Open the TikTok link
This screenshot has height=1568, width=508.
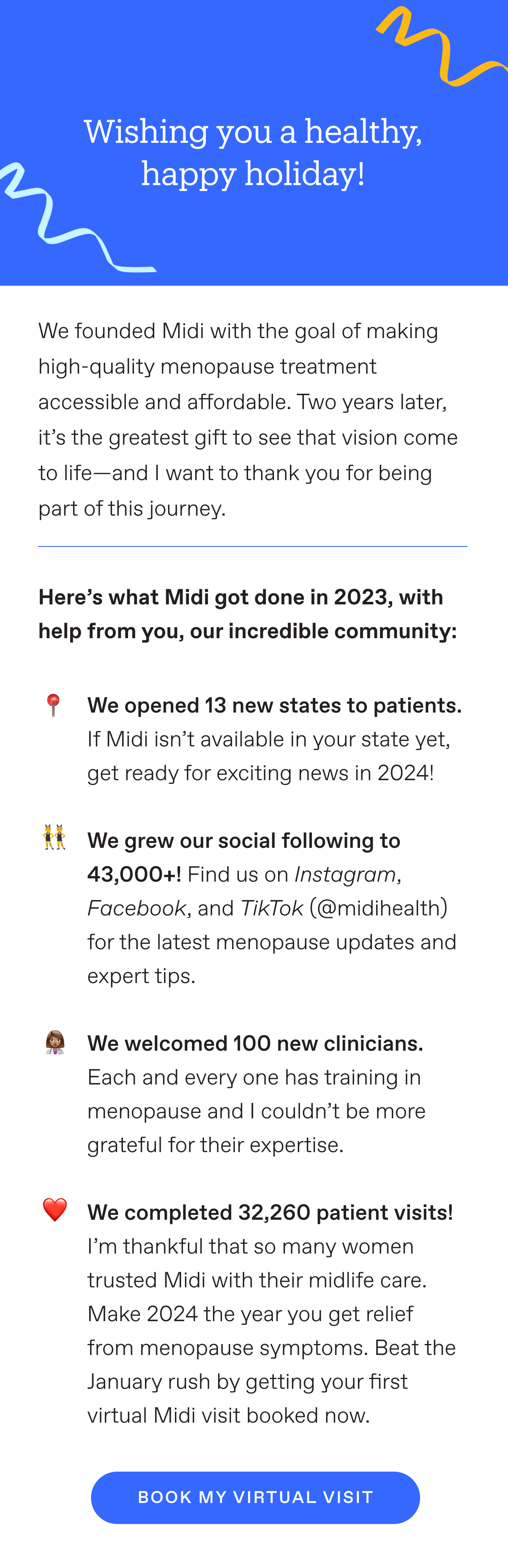tap(272, 907)
